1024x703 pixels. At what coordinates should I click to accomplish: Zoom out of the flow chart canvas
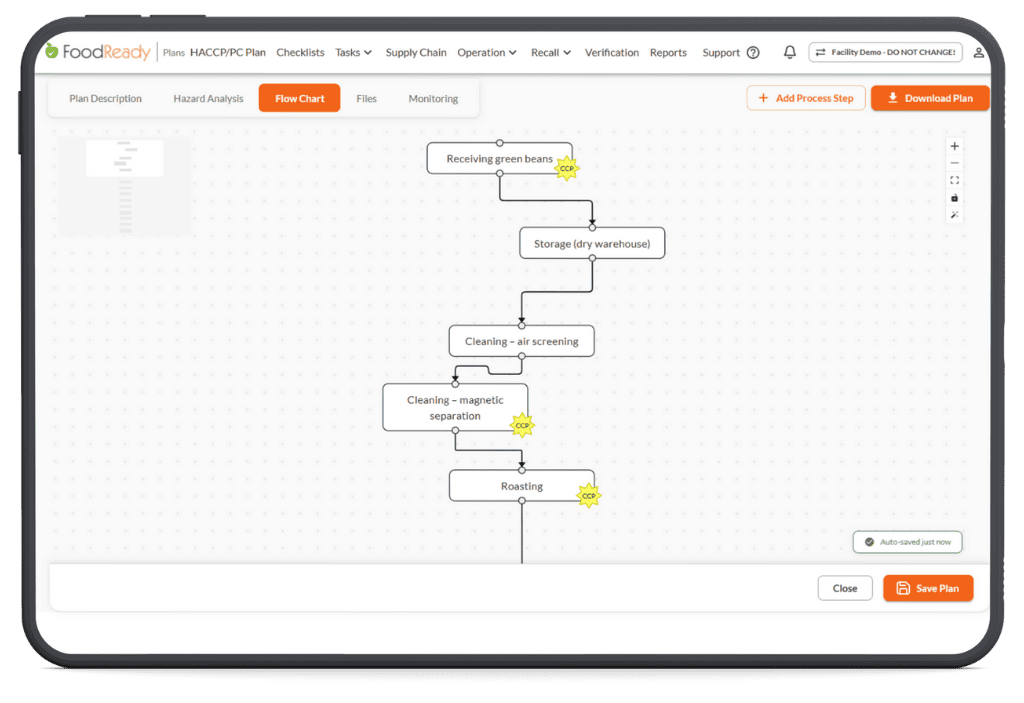(954, 163)
